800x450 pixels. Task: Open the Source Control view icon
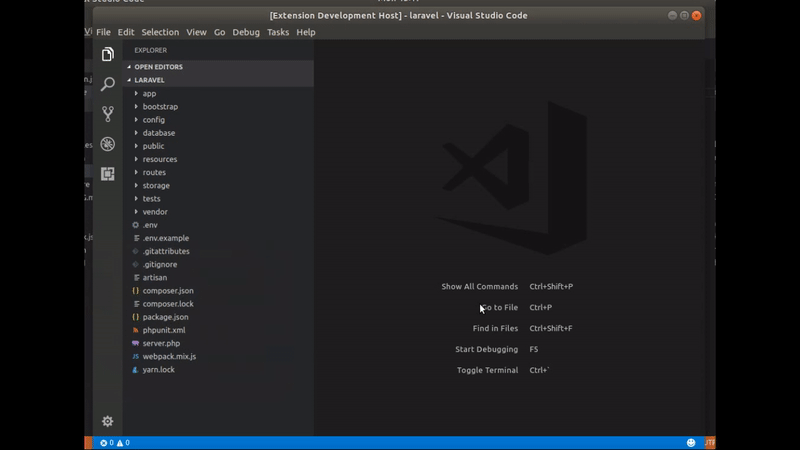pyautogui.click(x=108, y=114)
